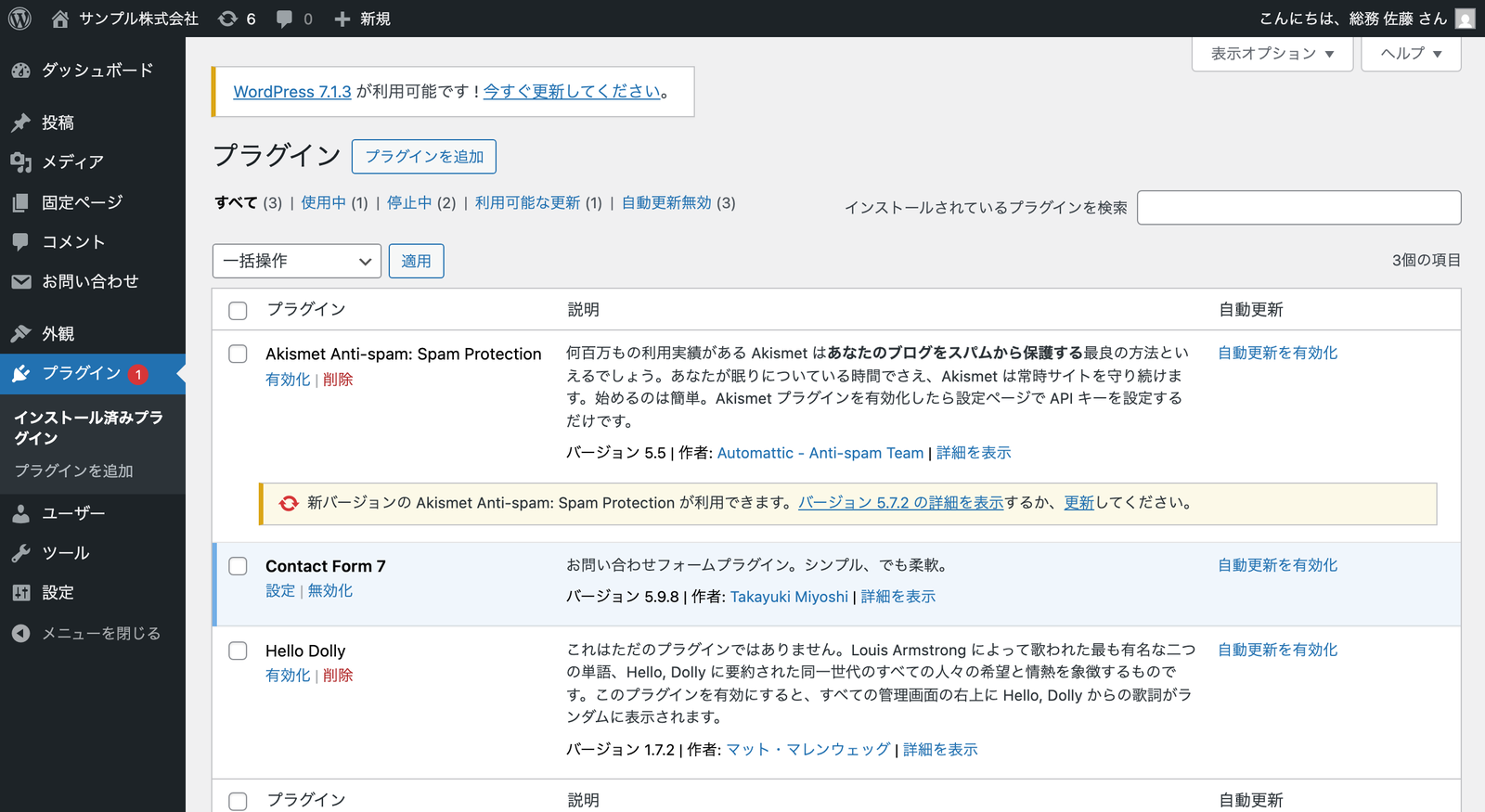Click the メニューを閉じる collapse arrow icon
Screen dimensions: 1485x812
(x=20, y=633)
